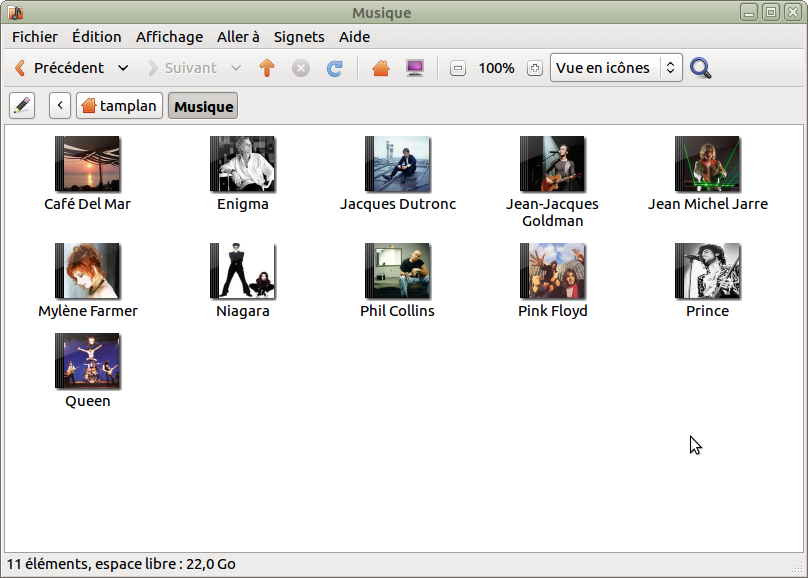Click the Musique path bar button
808x578 pixels.
[203, 106]
